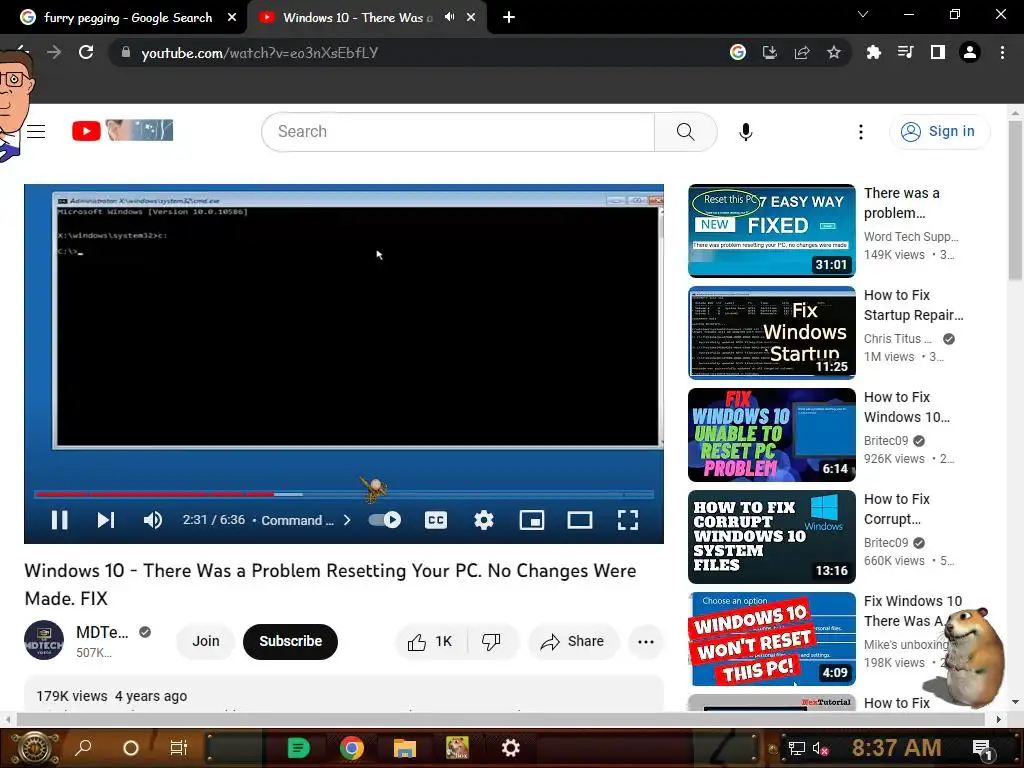Go forward in browser history
Screen dimensions: 1024x768
54,52
